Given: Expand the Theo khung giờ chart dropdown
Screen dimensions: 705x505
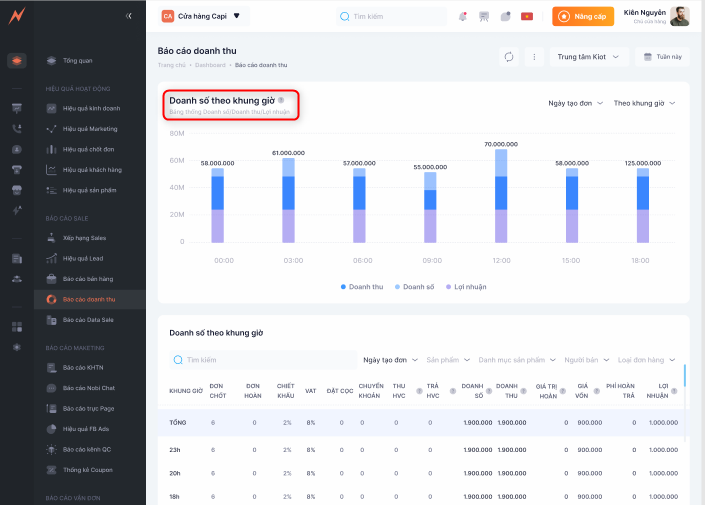Looking at the screenshot, I should [x=644, y=103].
